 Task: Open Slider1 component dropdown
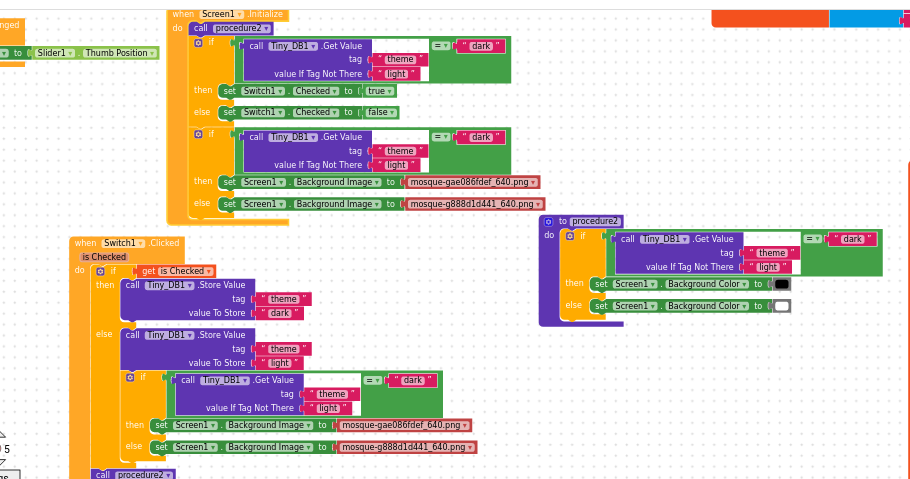coord(55,53)
